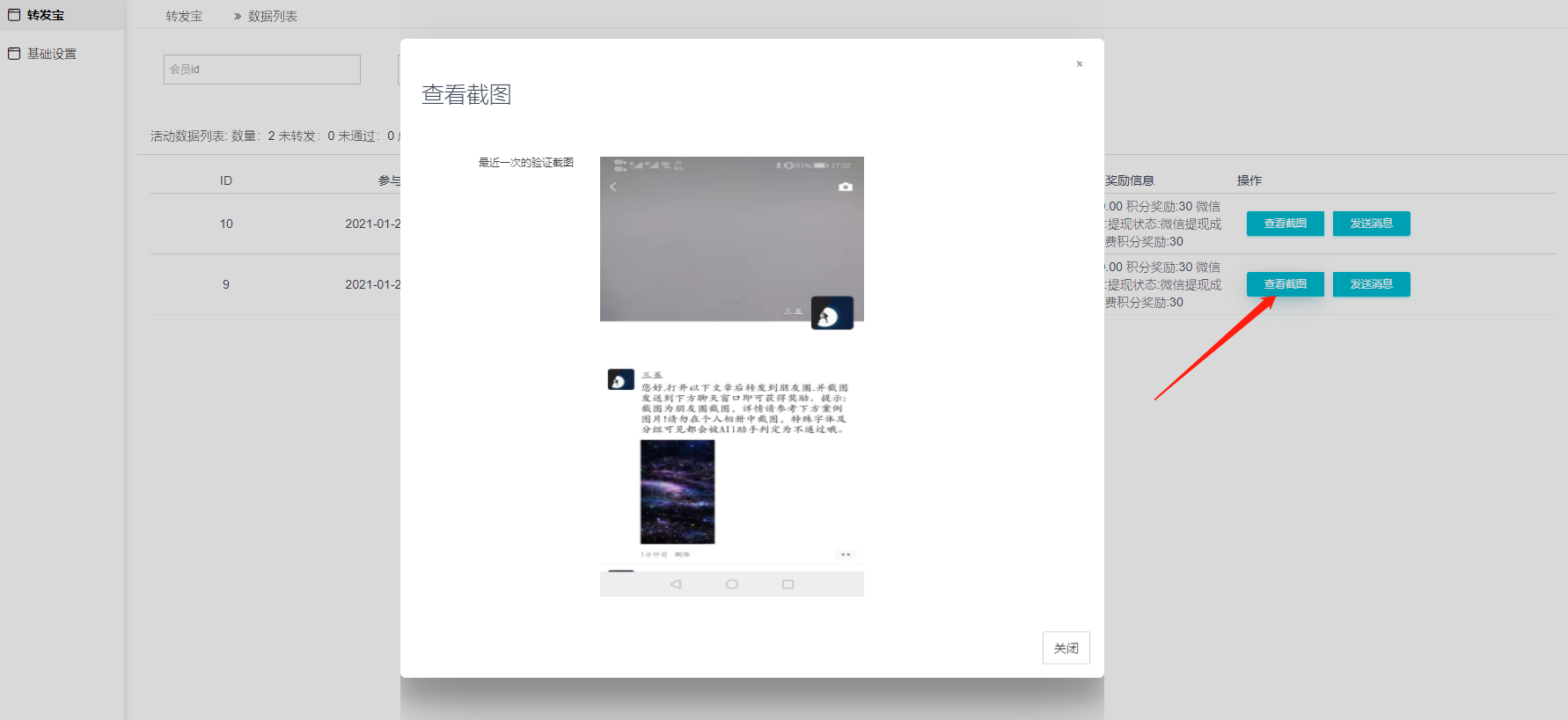1568x720 pixels.
Task: Select the ID cell showing 9
Action: point(226,284)
